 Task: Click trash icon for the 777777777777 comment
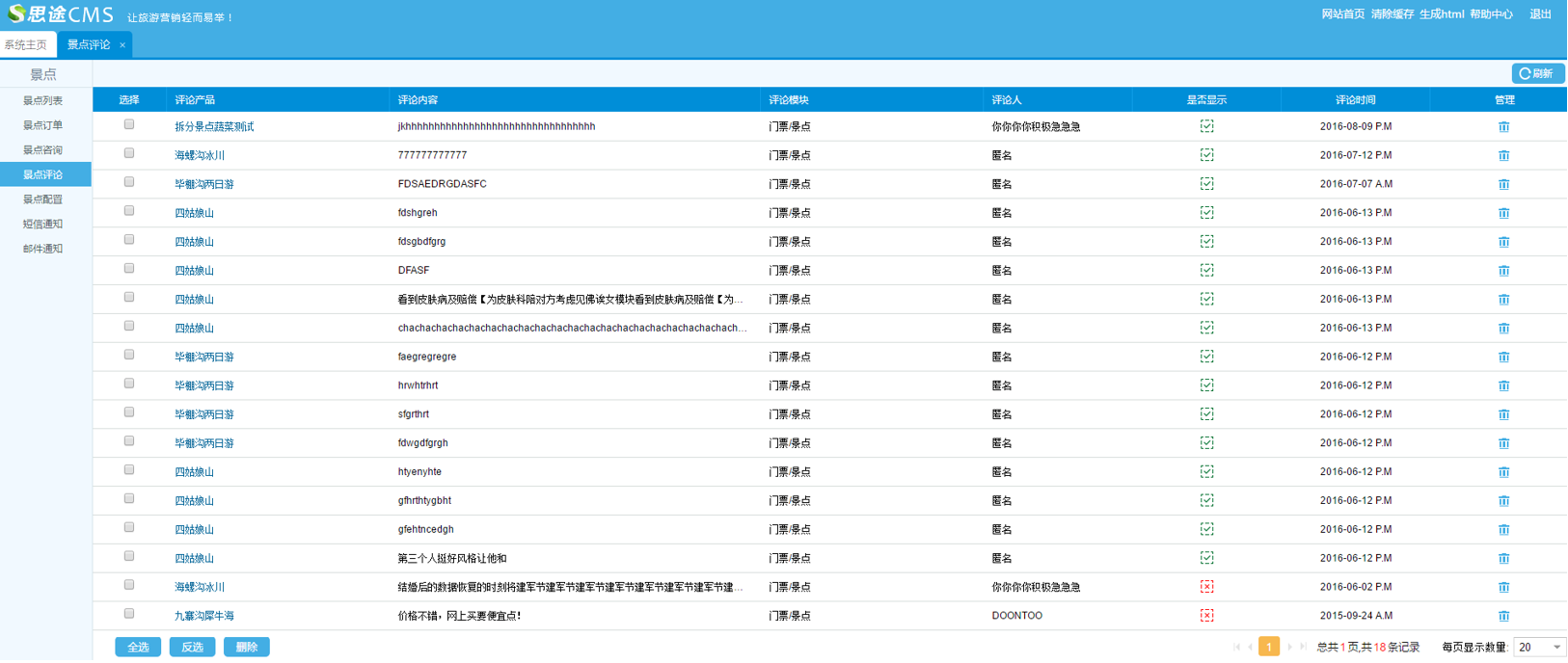pos(1503,156)
